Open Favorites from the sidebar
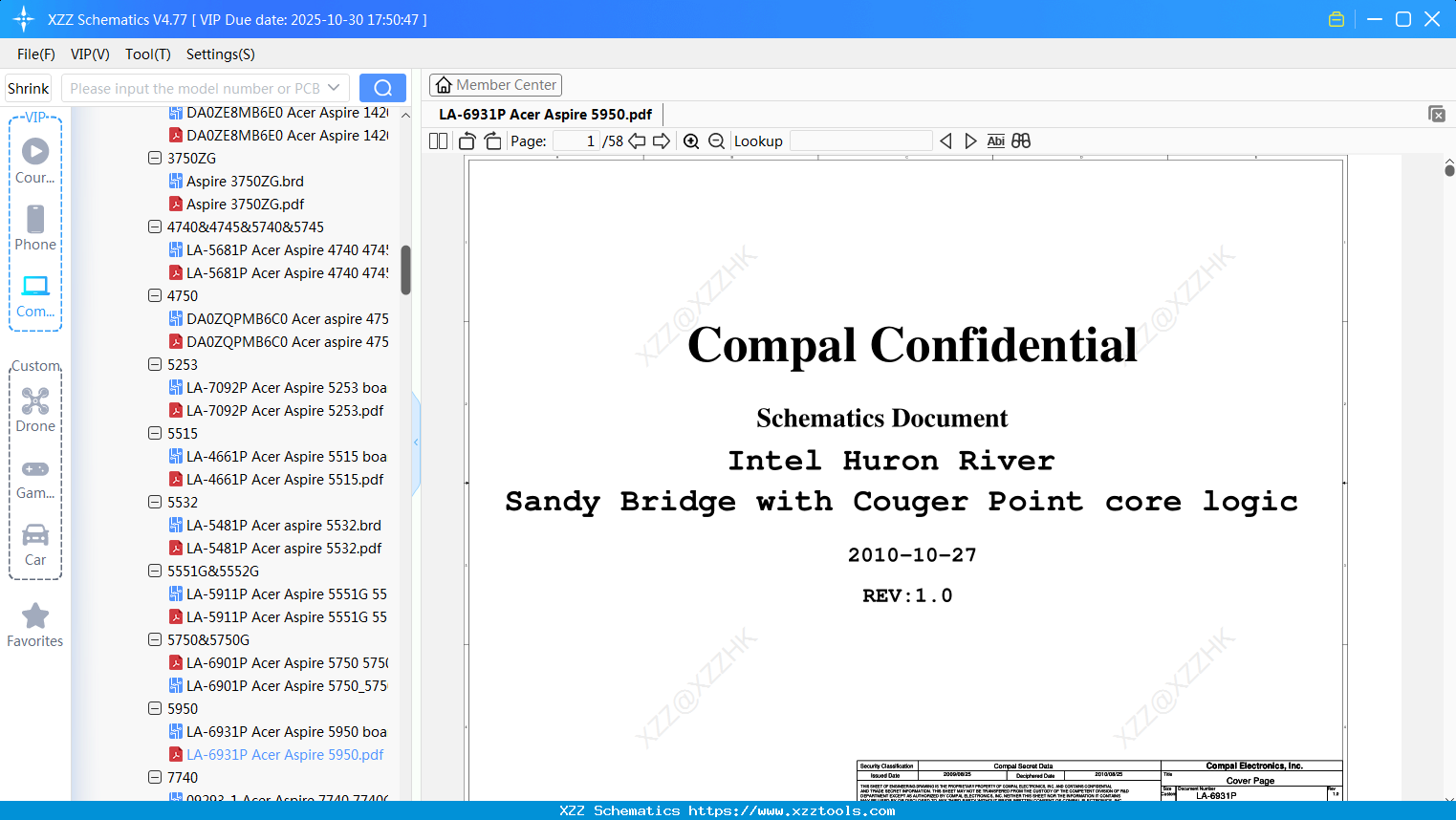The width and height of the screenshot is (1456, 820). pos(35,625)
